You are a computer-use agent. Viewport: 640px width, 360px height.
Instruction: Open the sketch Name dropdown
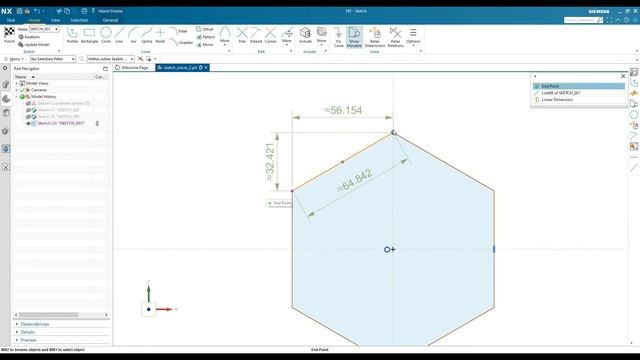point(57,29)
